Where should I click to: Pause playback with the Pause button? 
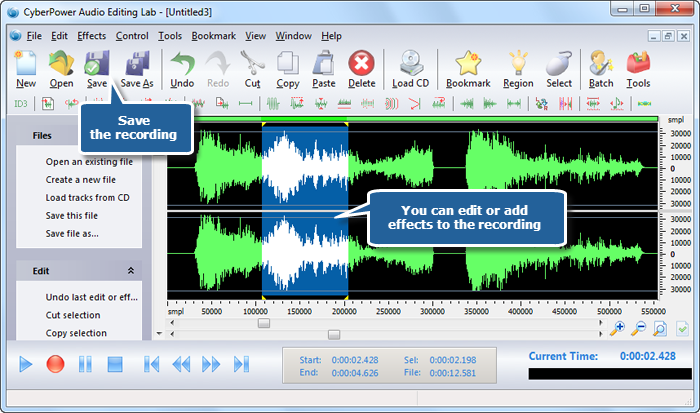(x=85, y=364)
